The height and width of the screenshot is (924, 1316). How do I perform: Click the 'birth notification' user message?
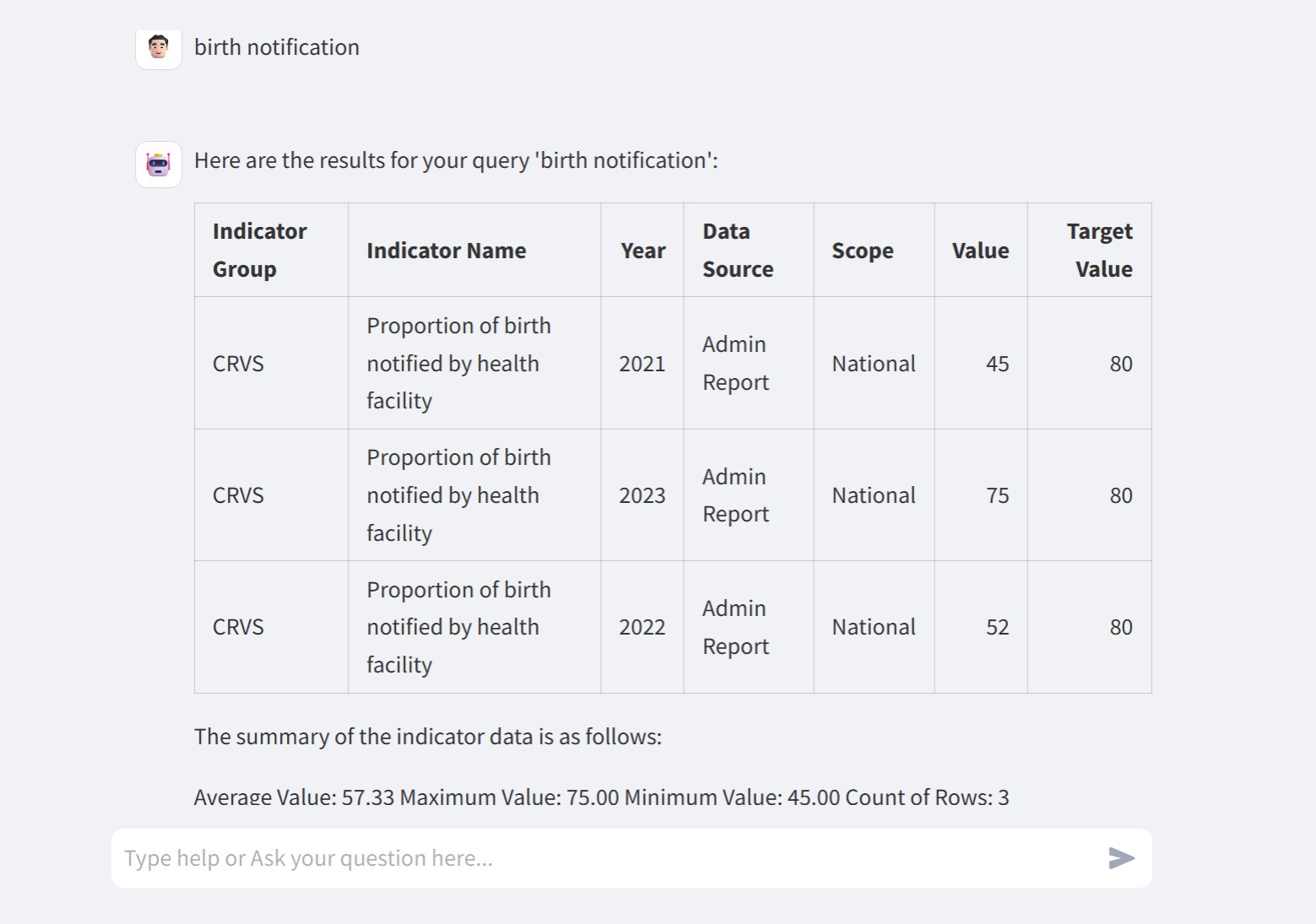pyautogui.click(x=277, y=47)
